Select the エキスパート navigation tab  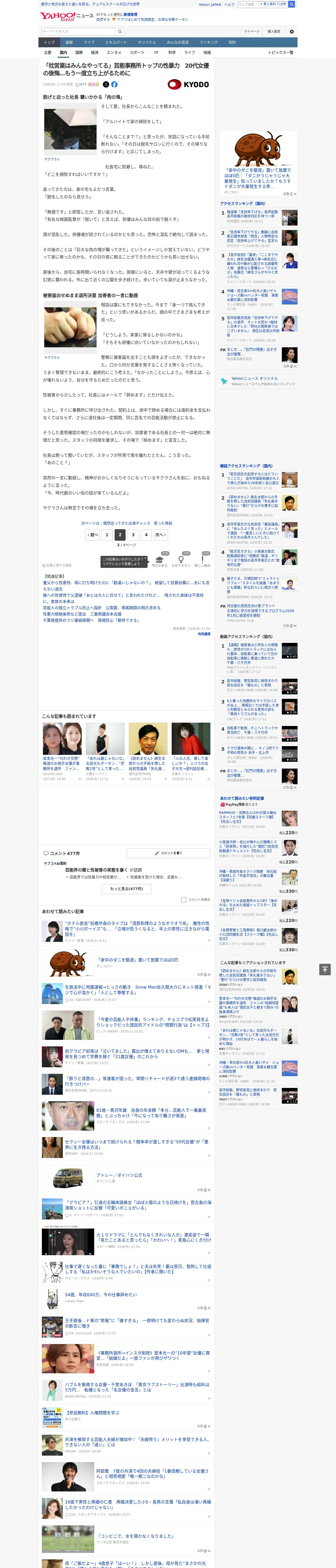(116, 43)
